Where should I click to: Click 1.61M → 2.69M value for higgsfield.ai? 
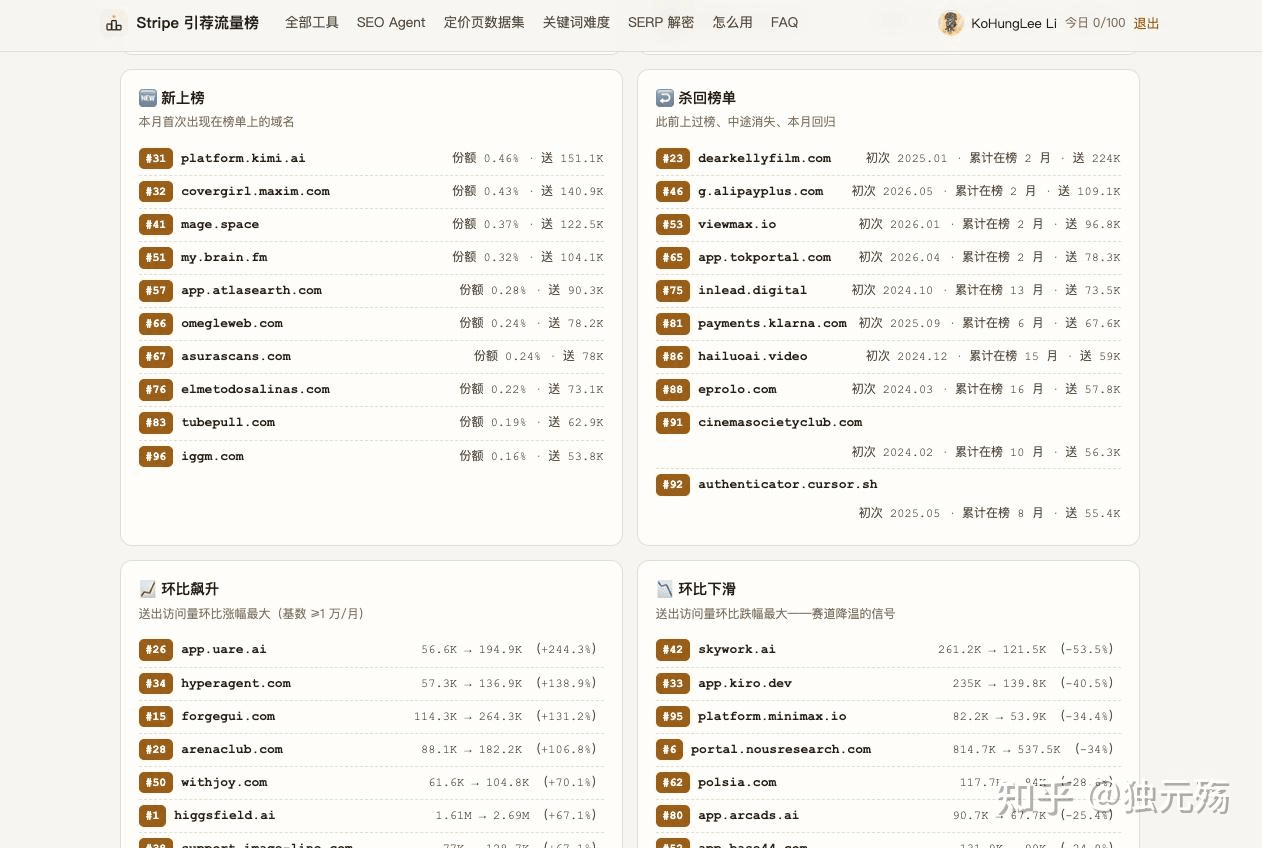[x=483, y=815]
